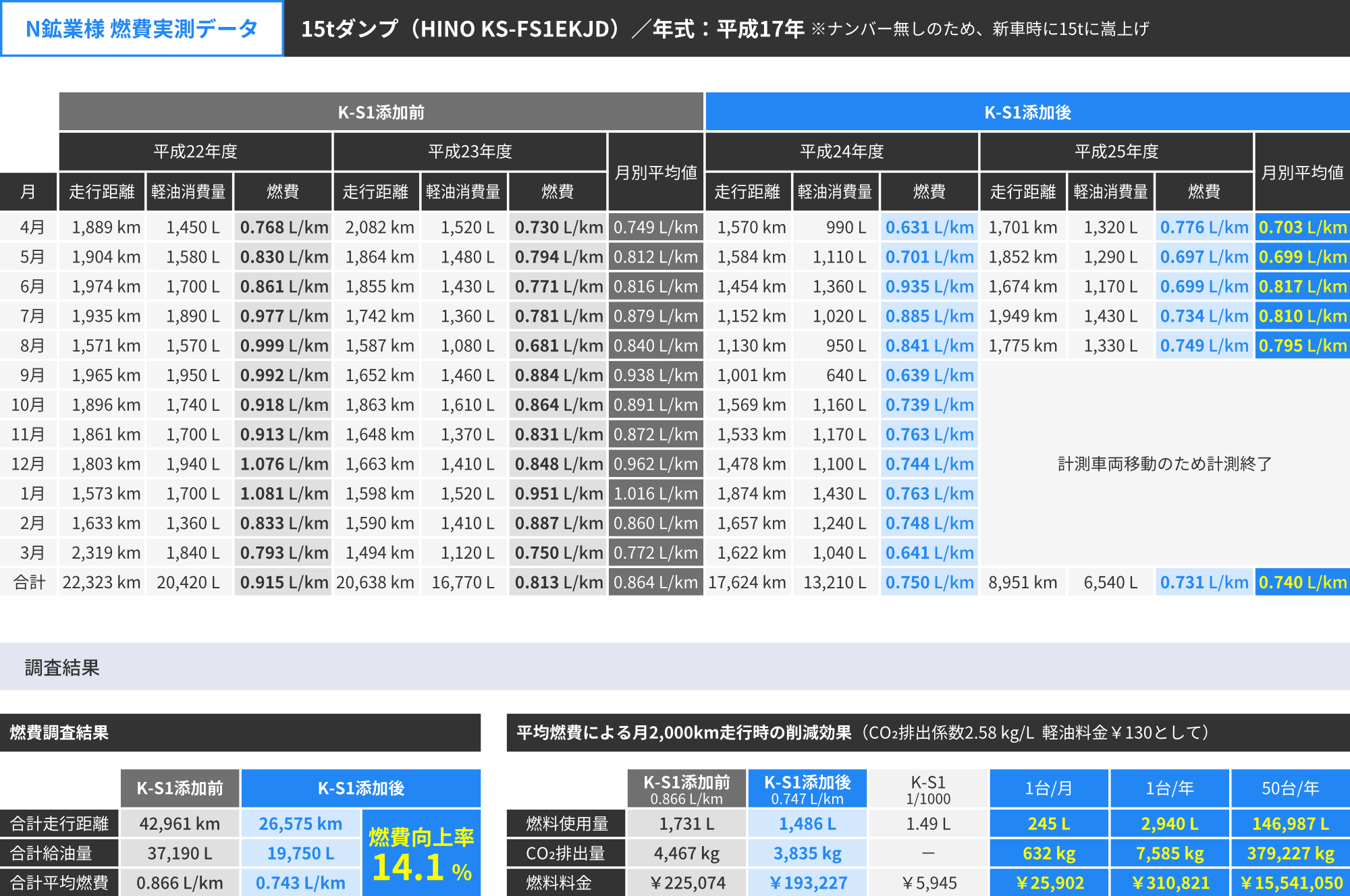Click the 計測車両移動のため計測終了 notice
This screenshot has height=896, width=1350.
point(1164,464)
